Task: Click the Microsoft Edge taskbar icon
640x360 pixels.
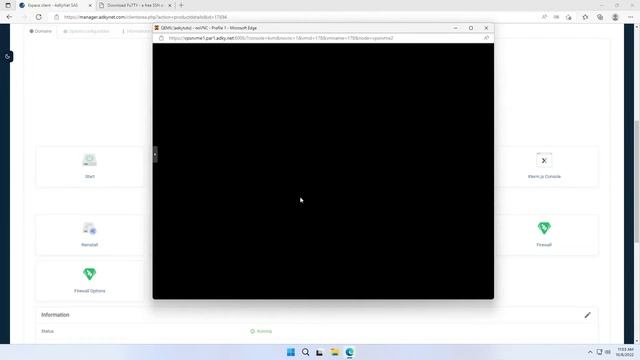Action: pos(349,352)
